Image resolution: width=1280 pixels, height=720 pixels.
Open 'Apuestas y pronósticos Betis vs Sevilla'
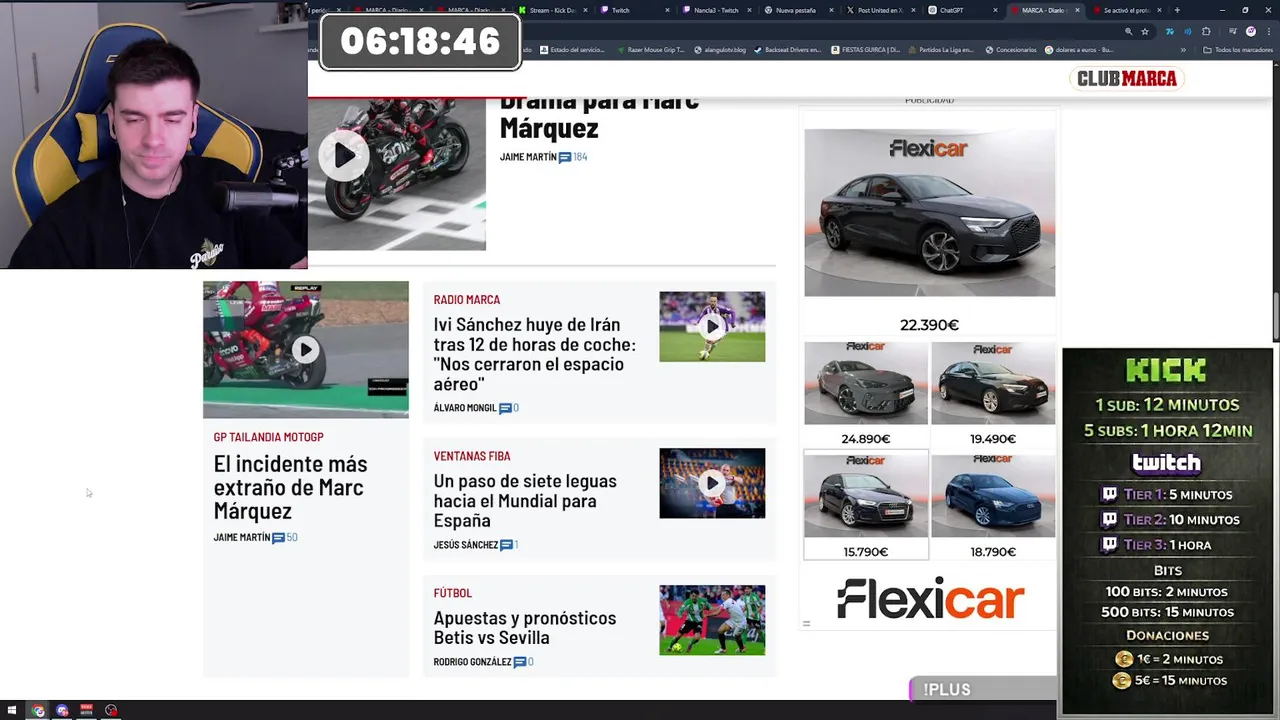524,628
